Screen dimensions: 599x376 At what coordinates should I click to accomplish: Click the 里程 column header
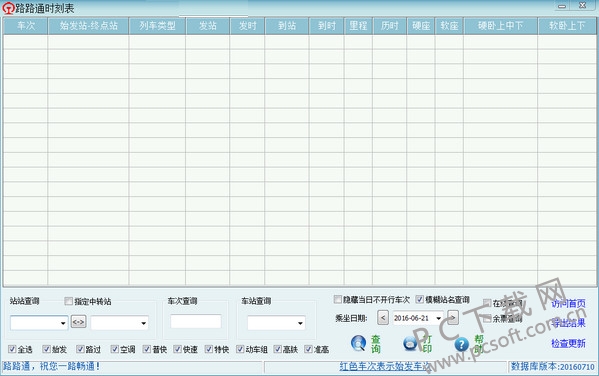pyautogui.click(x=358, y=26)
